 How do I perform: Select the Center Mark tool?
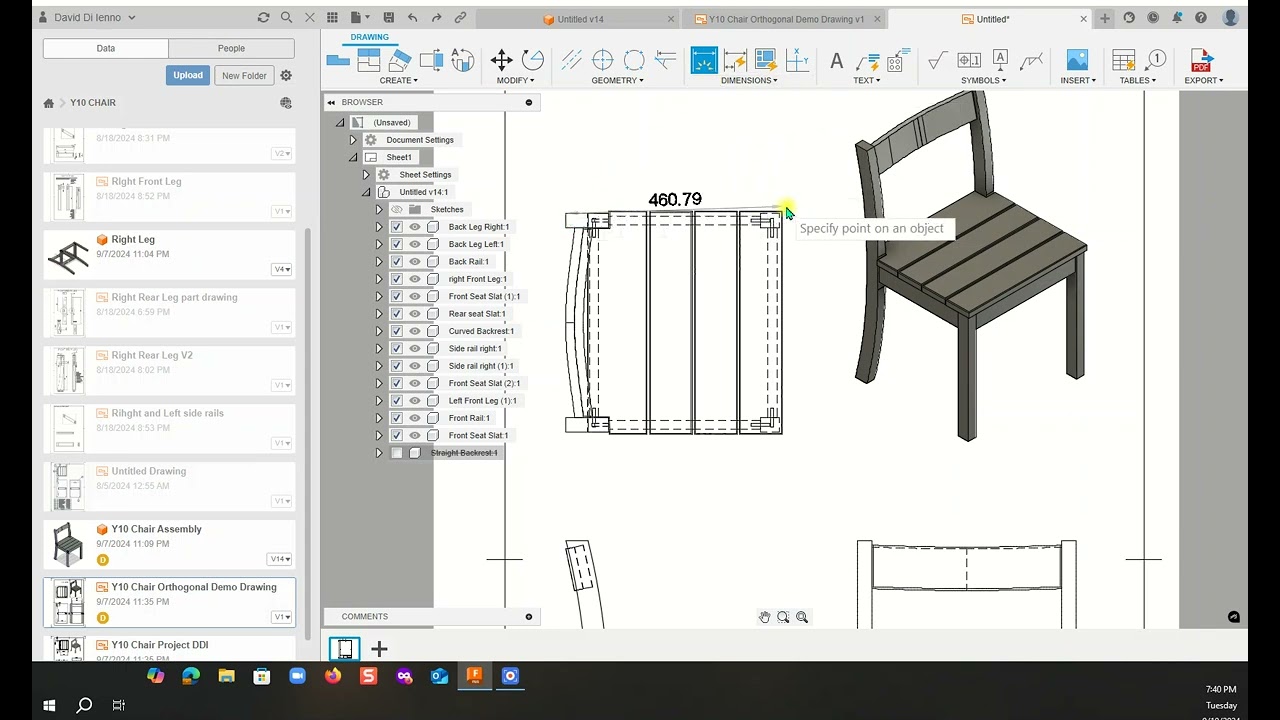(603, 60)
